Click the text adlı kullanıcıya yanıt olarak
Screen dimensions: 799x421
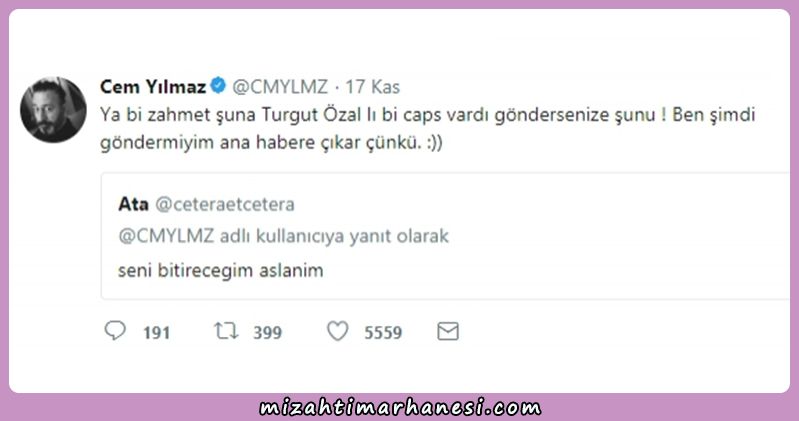[x=334, y=236]
